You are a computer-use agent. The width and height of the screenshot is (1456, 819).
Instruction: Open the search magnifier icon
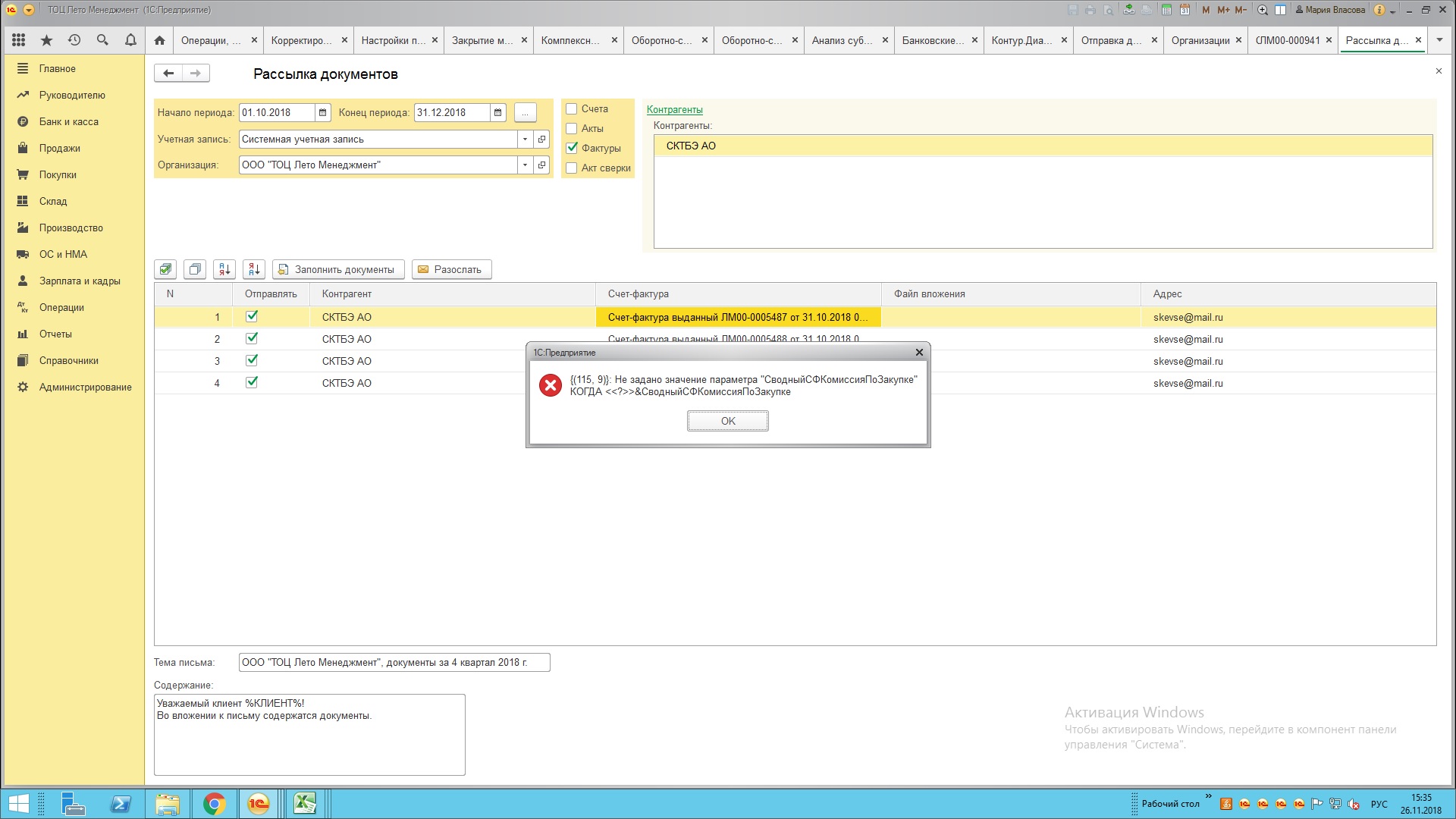click(102, 40)
